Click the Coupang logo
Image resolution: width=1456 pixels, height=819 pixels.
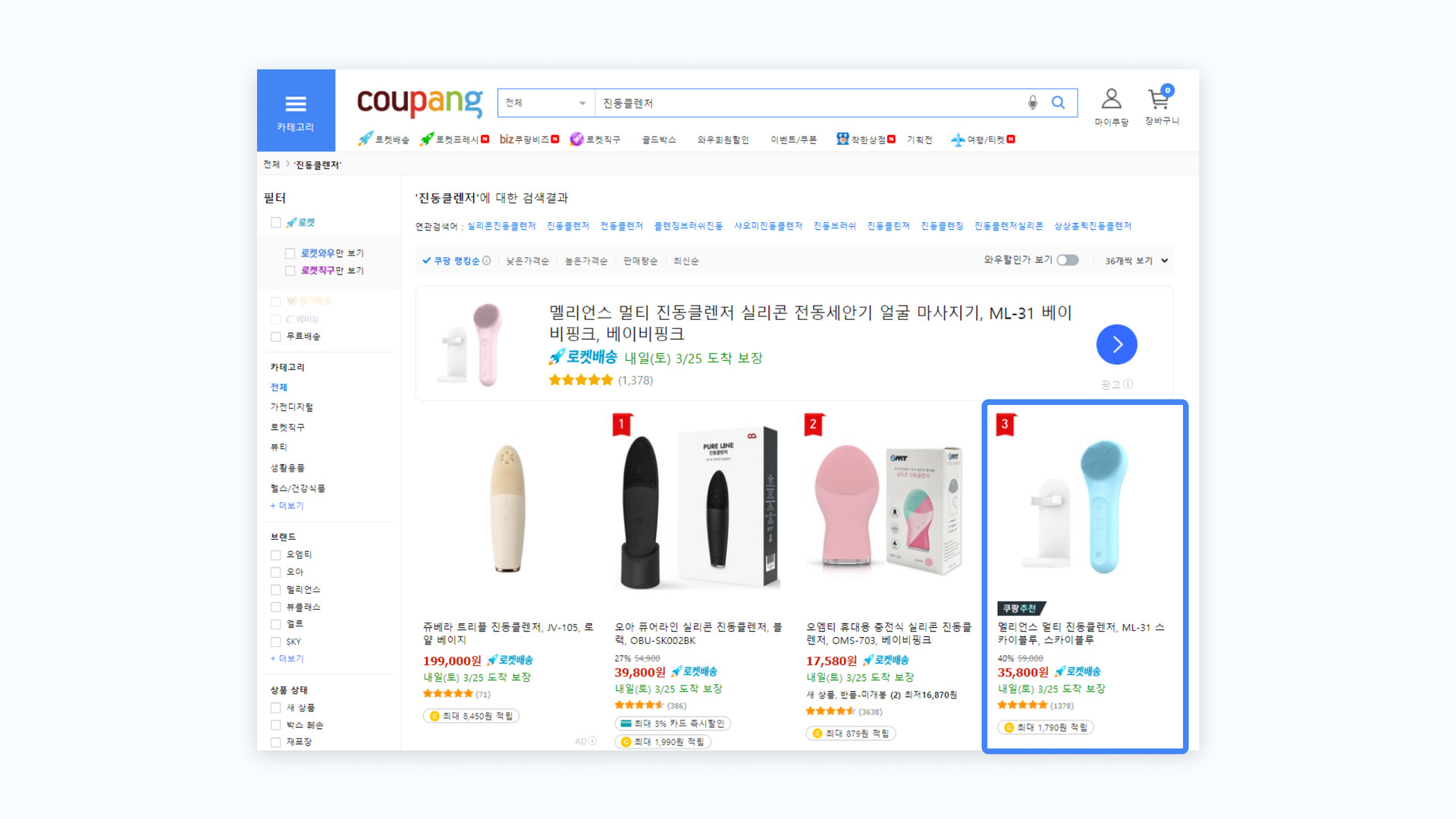419,102
